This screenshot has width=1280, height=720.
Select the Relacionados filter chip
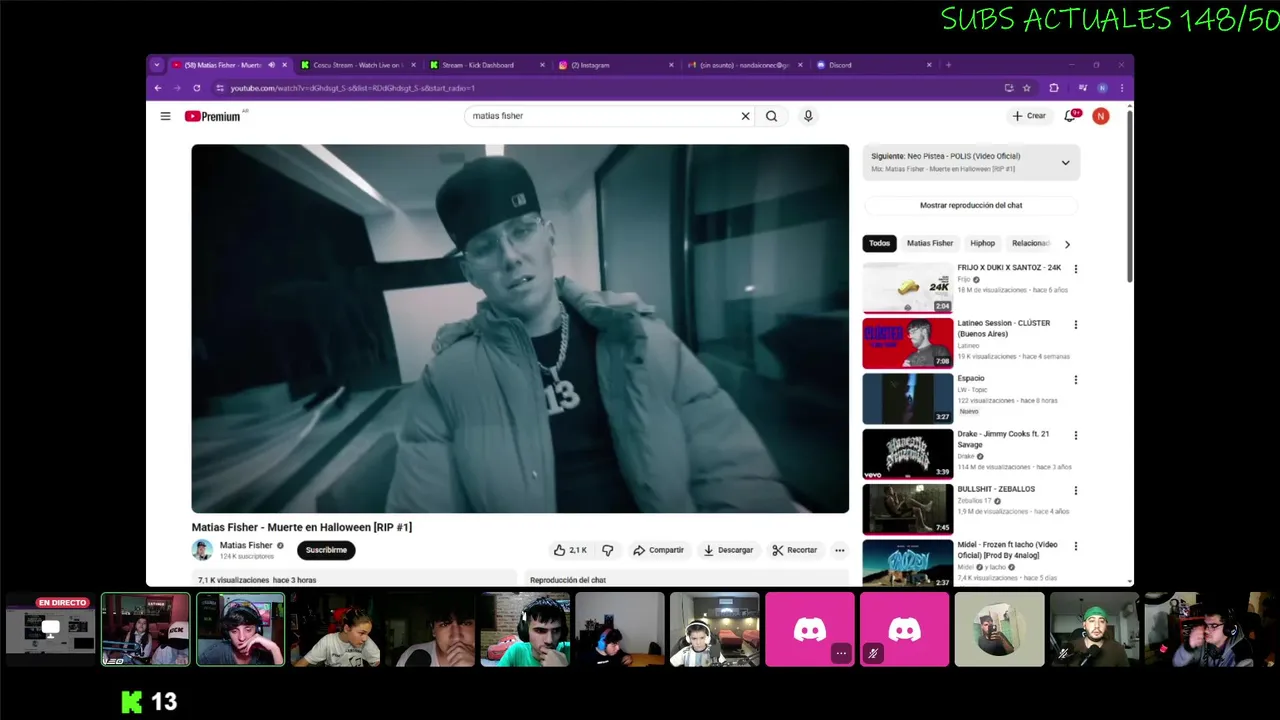coord(1030,243)
